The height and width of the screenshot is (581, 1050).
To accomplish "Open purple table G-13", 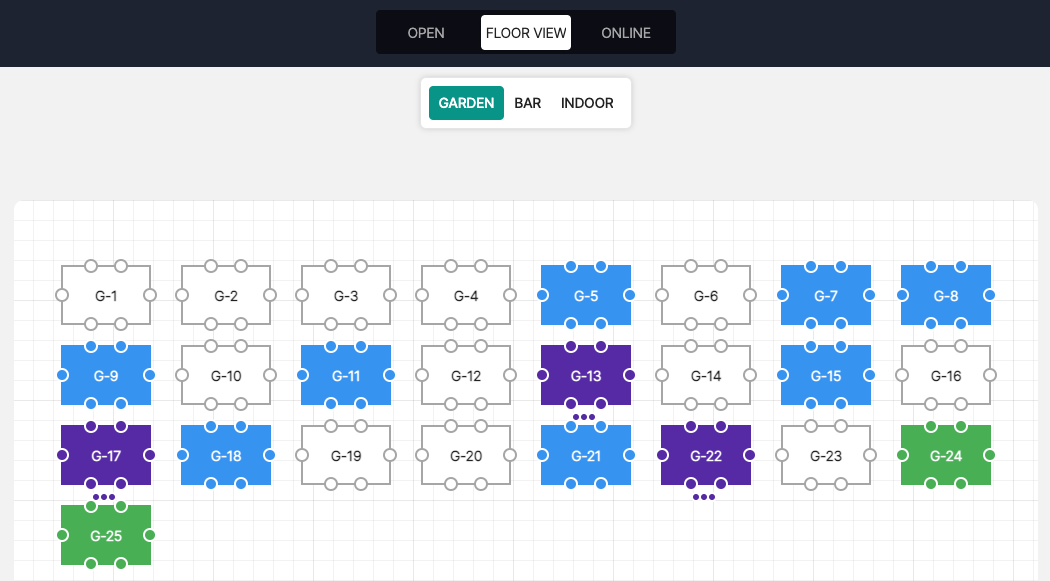I will [x=586, y=375].
